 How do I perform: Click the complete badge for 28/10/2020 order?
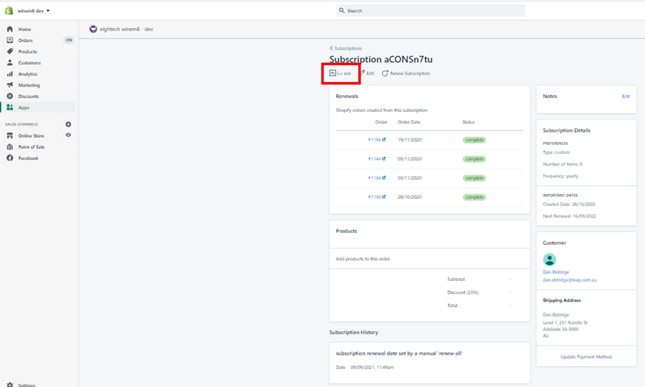[x=474, y=197]
